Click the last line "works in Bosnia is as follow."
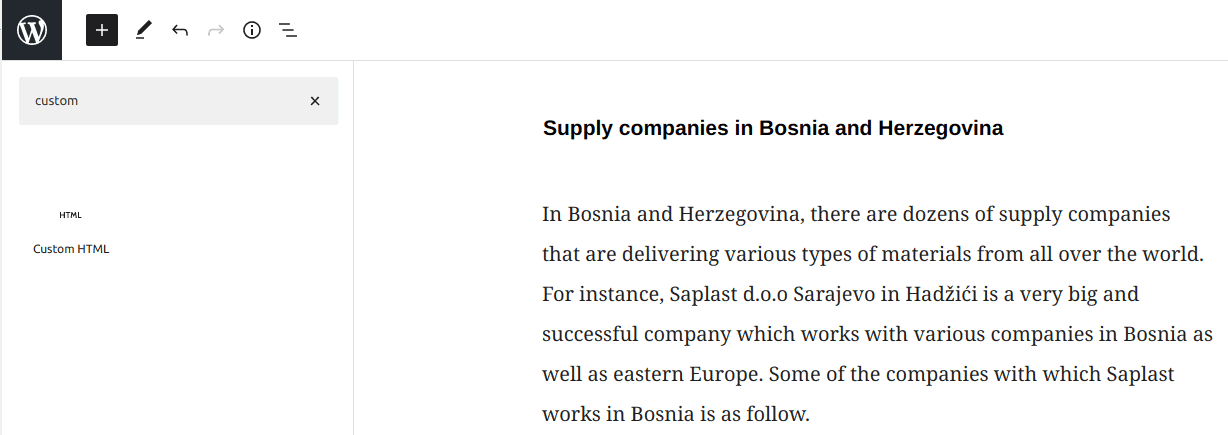The width and height of the screenshot is (1228, 435). [675, 413]
